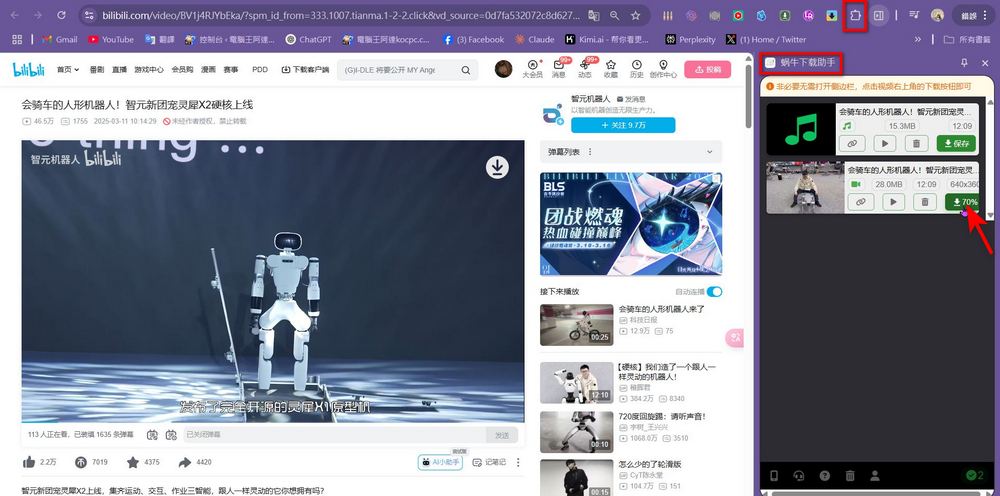Toggle the danmaku display icon below video
Image resolution: width=1000 pixels, height=496 pixels.
(152, 435)
